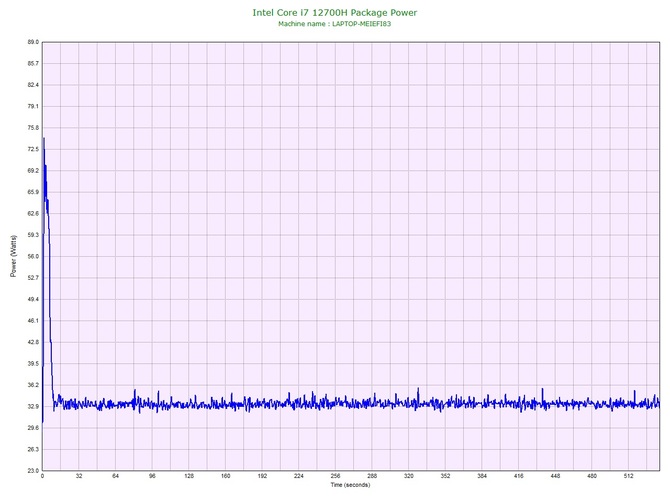Click the initial power spike peak near 74 watts
The image size is (670, 502).
point(44,138)
